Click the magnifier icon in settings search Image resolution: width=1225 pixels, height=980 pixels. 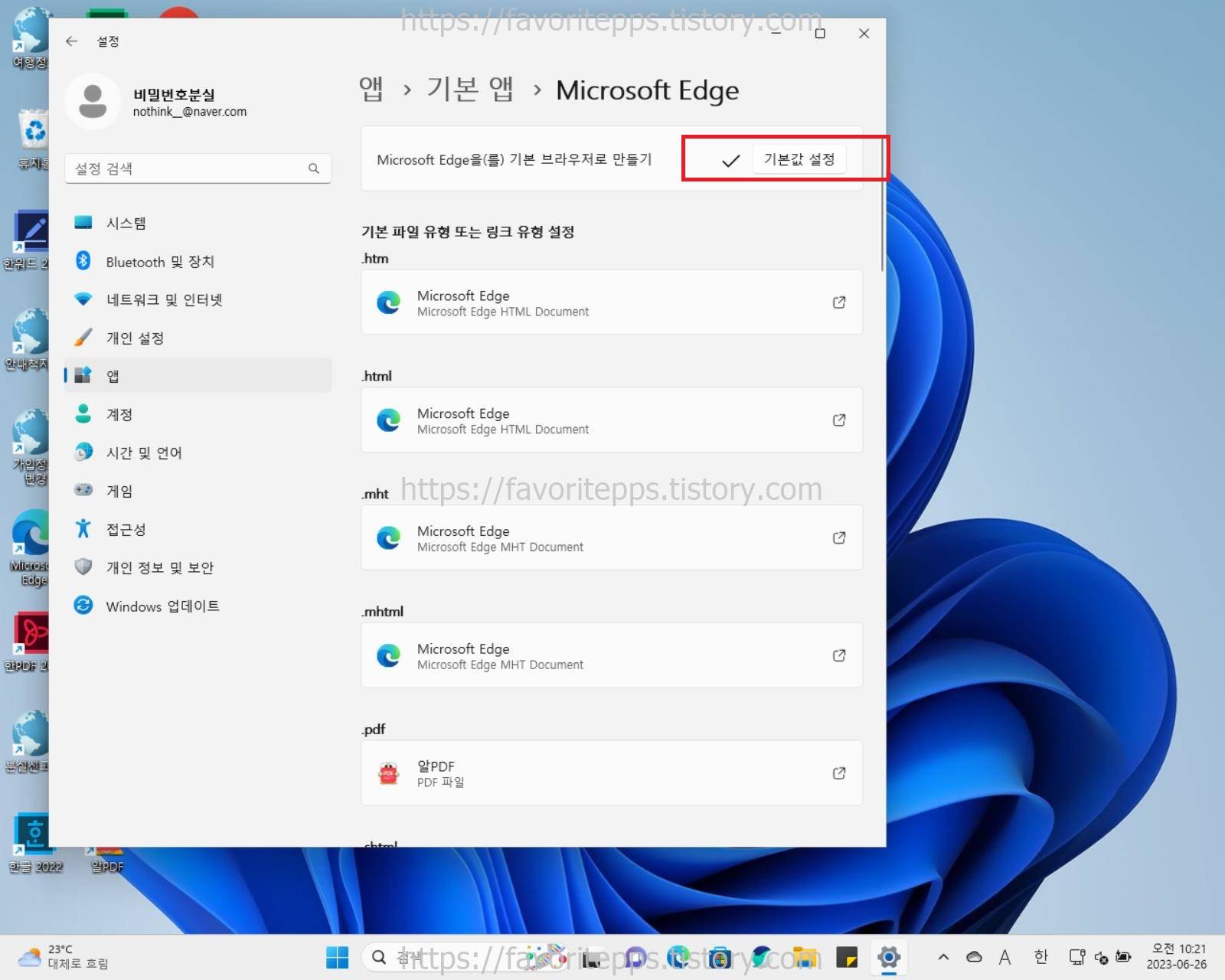(x=313, y=168)
